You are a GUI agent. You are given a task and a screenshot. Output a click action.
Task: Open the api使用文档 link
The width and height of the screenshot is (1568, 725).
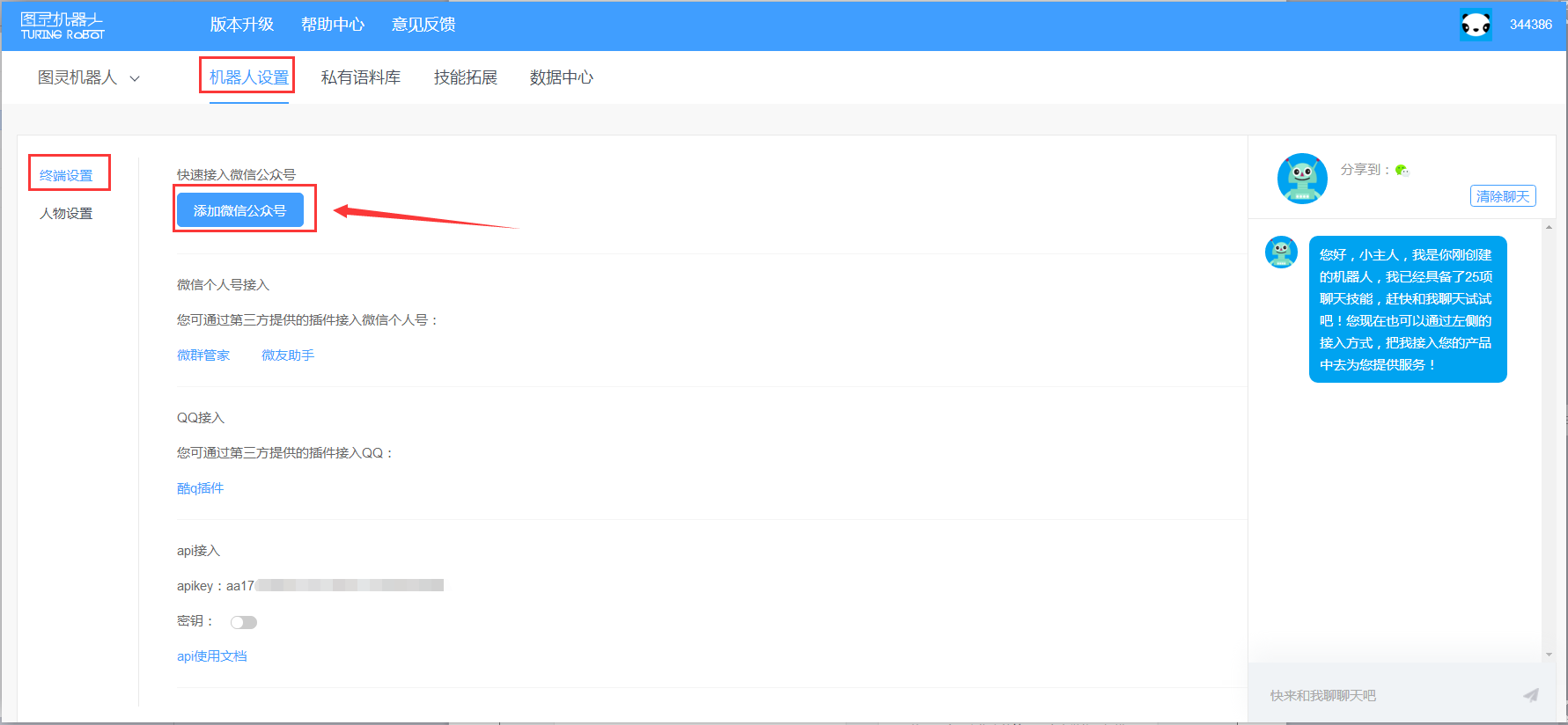211,656
